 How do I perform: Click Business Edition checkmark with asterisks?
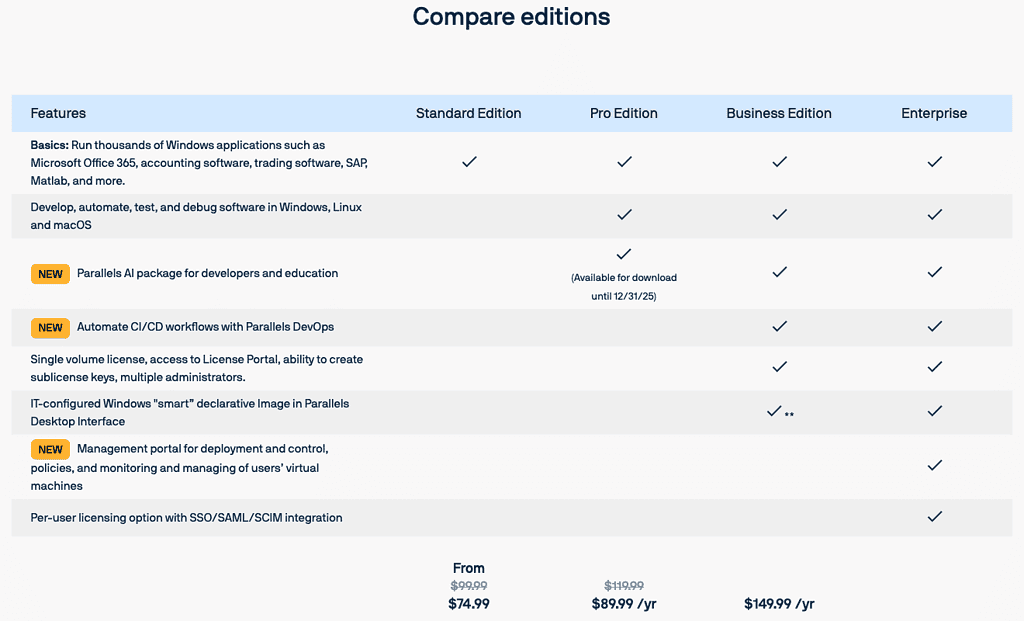(x=774, y=411)
